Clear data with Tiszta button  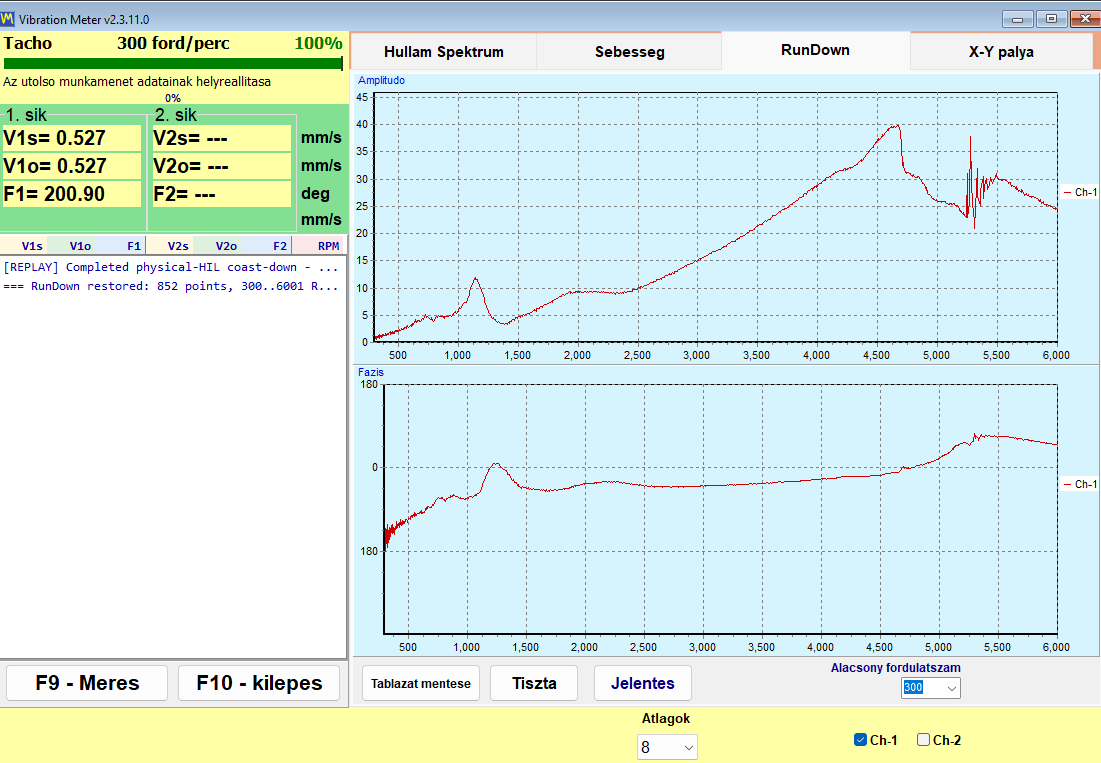tap(534, 683)
